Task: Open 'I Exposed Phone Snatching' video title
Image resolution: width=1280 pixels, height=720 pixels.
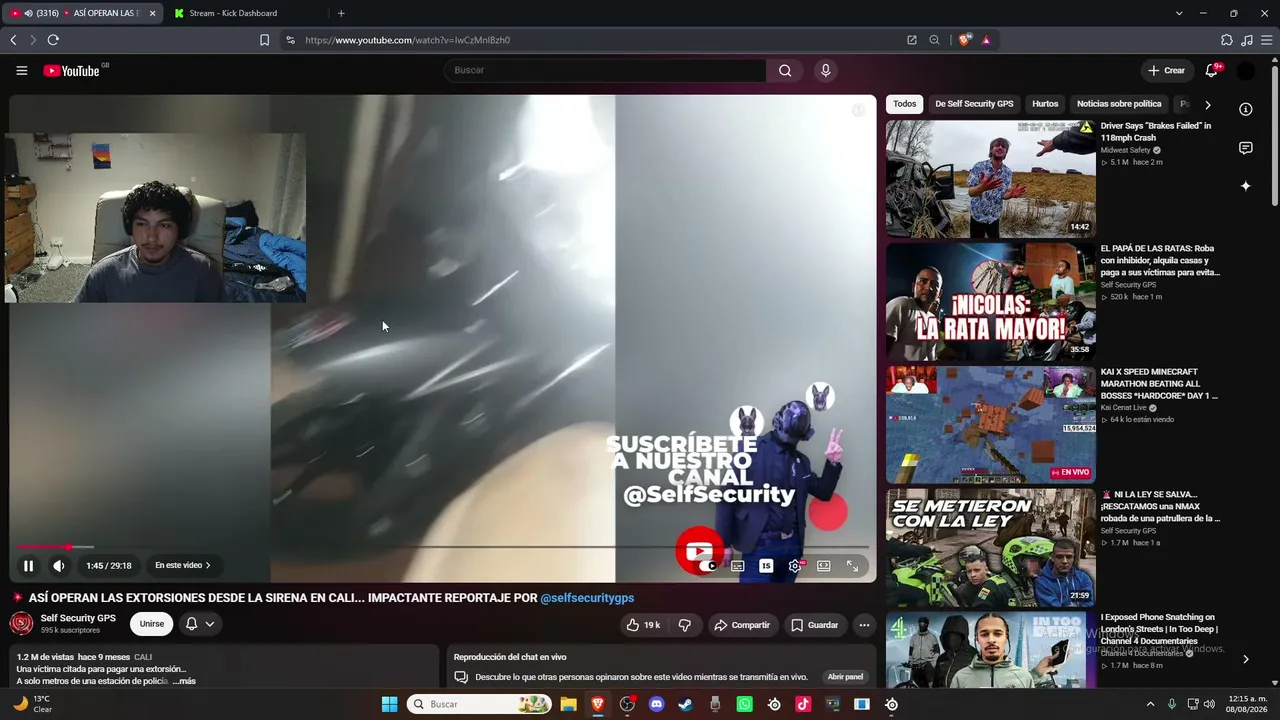Action: click(1160, 629)
